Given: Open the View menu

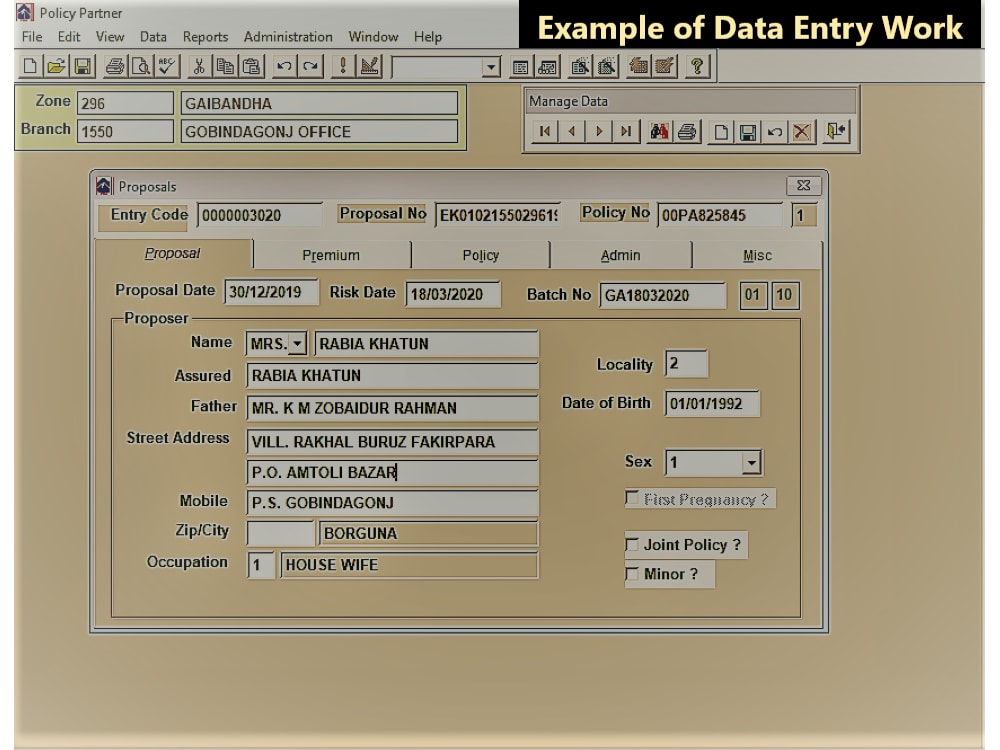Looking at the screenshot, I should [110, 36].
